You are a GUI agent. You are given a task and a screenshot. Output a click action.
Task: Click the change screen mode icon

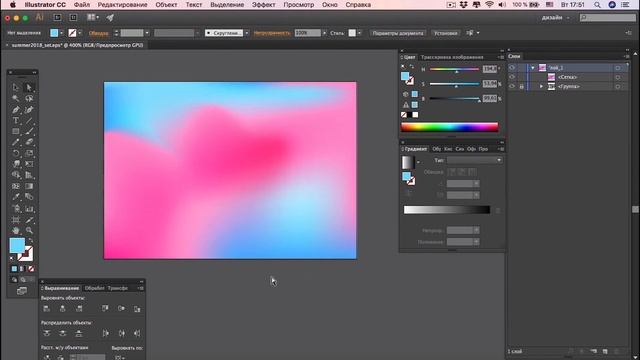tap(22, 291)
